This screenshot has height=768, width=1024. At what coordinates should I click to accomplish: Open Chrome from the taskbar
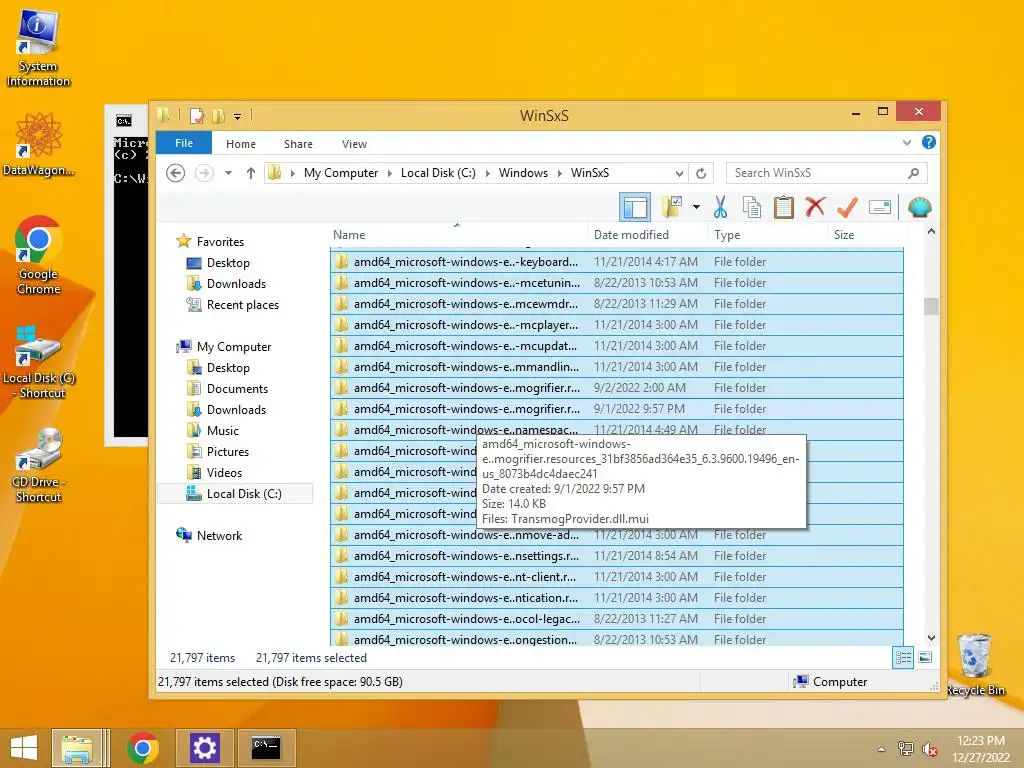[143, 748]
